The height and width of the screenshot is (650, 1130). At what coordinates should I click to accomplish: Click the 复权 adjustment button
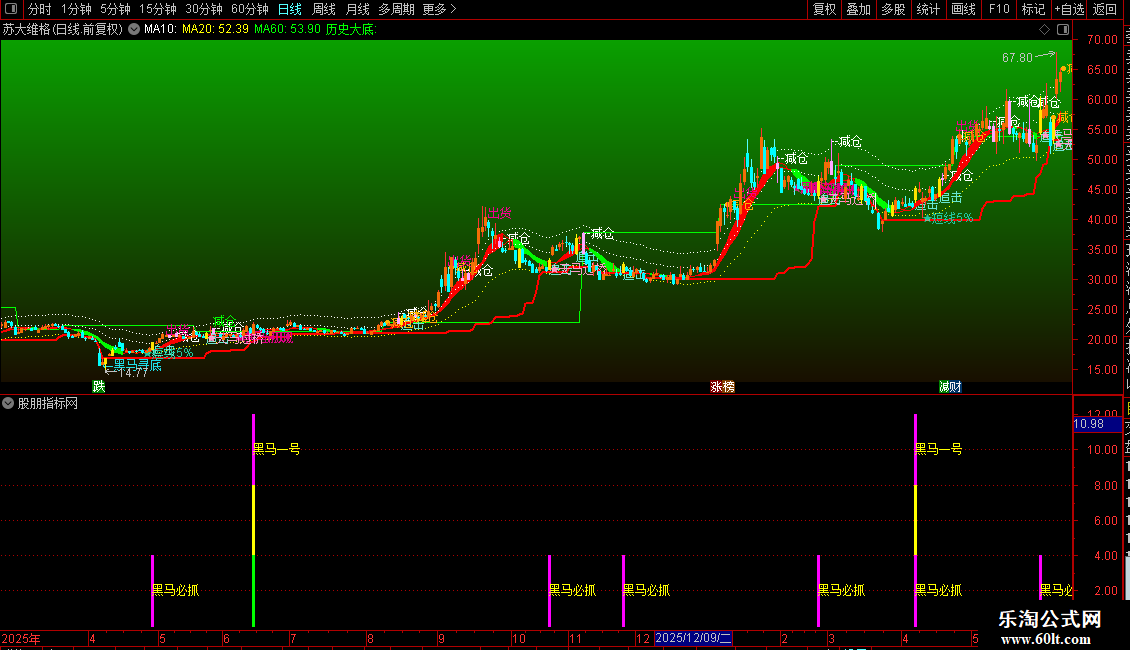824,9
